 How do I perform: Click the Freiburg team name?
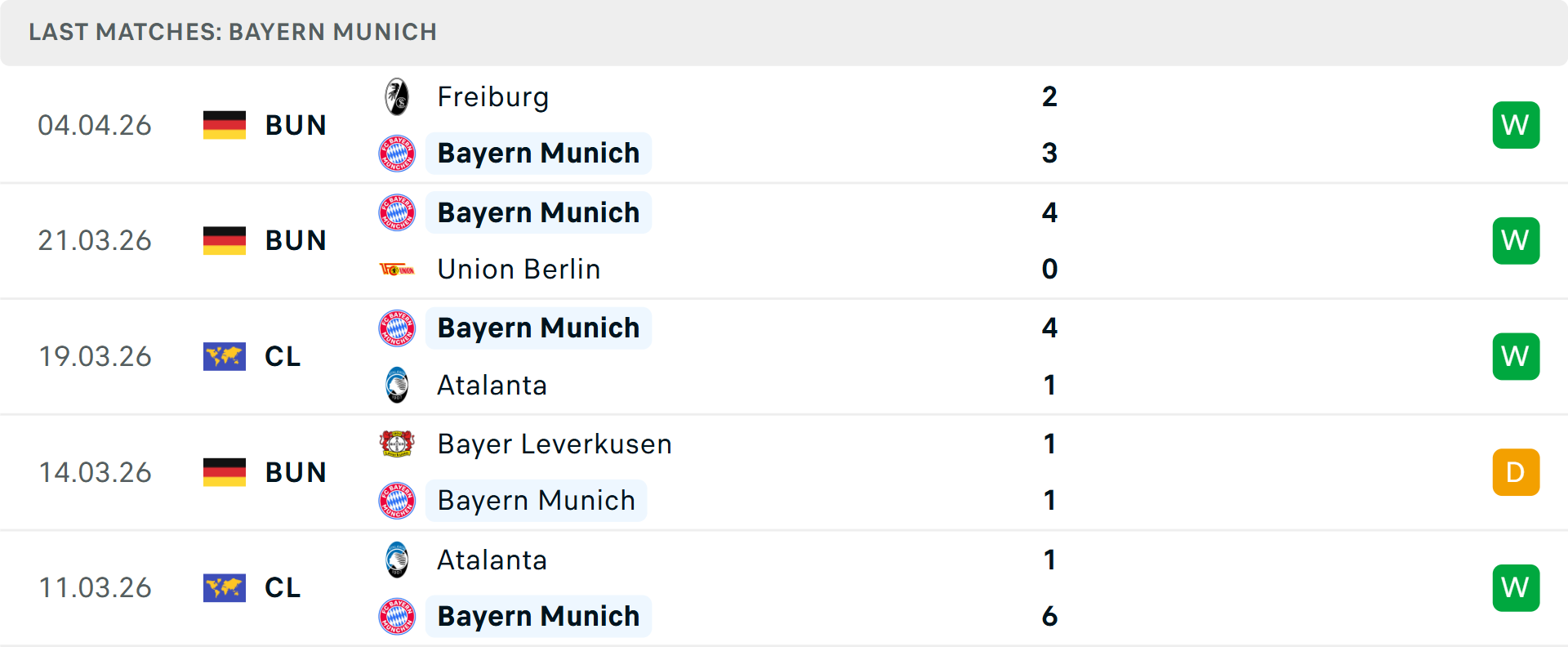pyautogui.click(x=493, y=96)
